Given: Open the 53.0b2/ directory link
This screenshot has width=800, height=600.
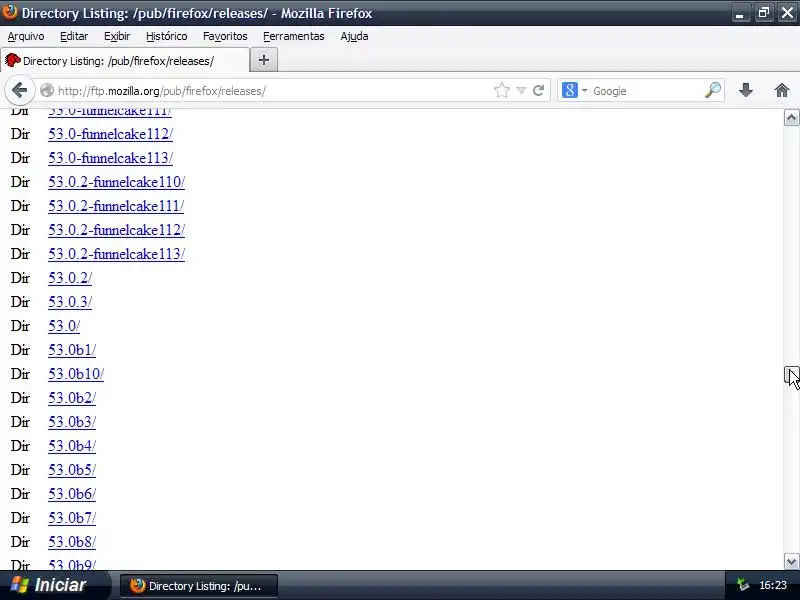Looking at the screenshot, I should click(72, 397).
